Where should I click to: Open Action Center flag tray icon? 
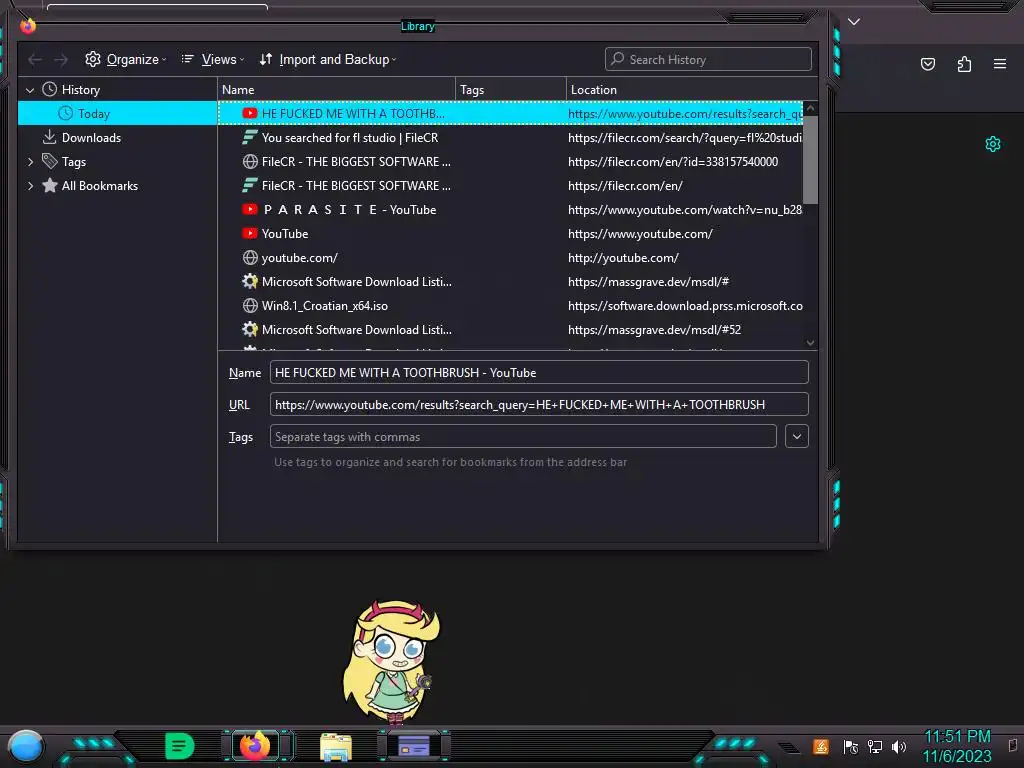(850, 746)
